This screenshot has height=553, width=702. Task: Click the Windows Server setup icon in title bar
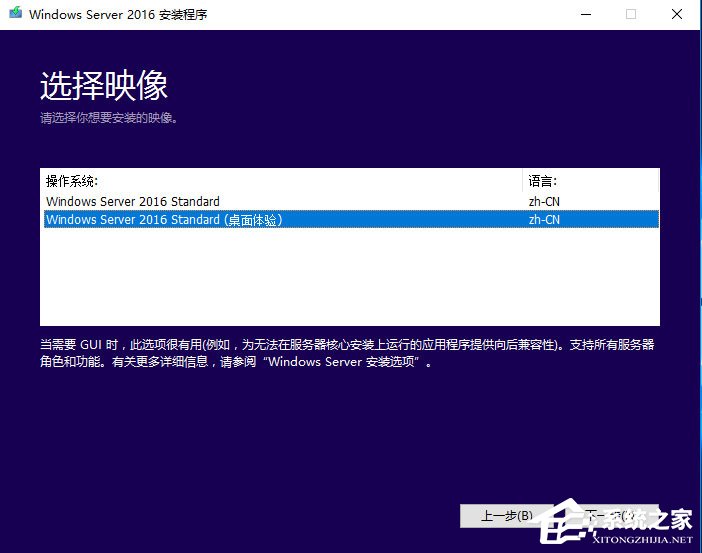tap(13, 15)
